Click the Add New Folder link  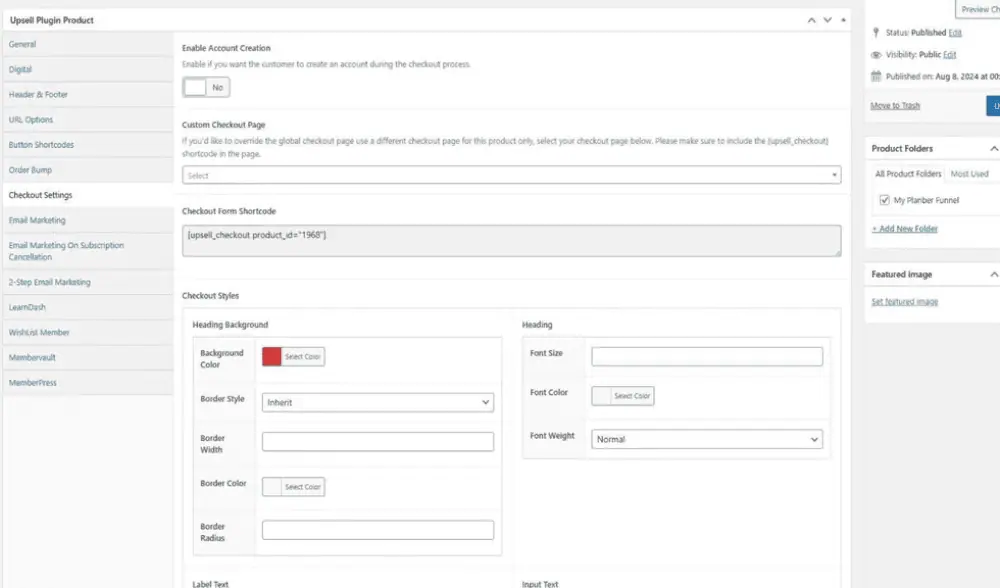coord(904,229)
